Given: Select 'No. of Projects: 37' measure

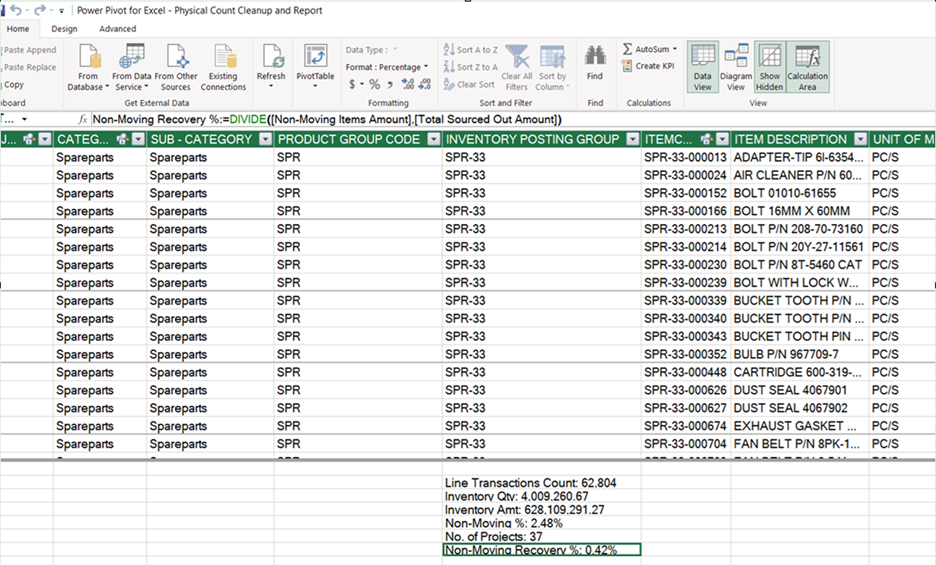Looking at the screenshot, I should click(541, 536).
